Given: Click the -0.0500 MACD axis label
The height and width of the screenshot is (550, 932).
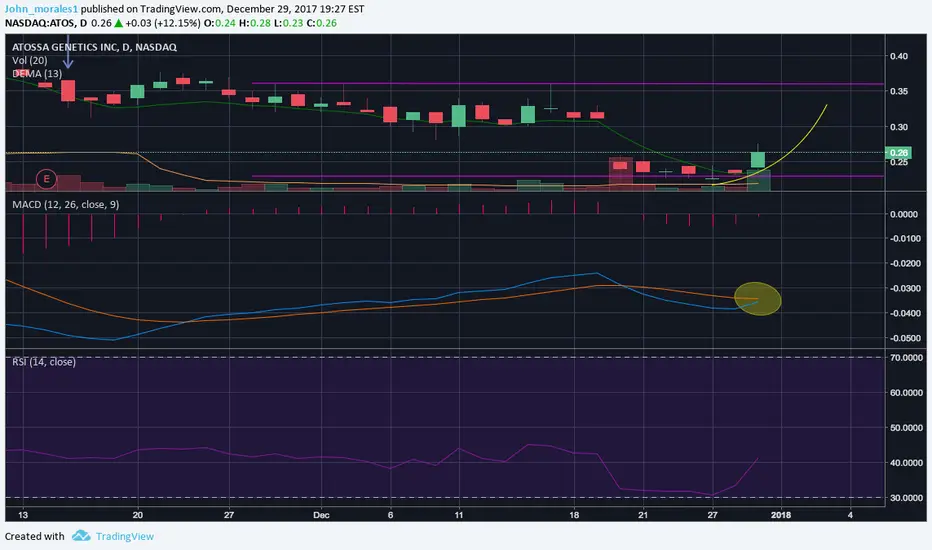Looking at the screenshot, I should tap(903, 338).
